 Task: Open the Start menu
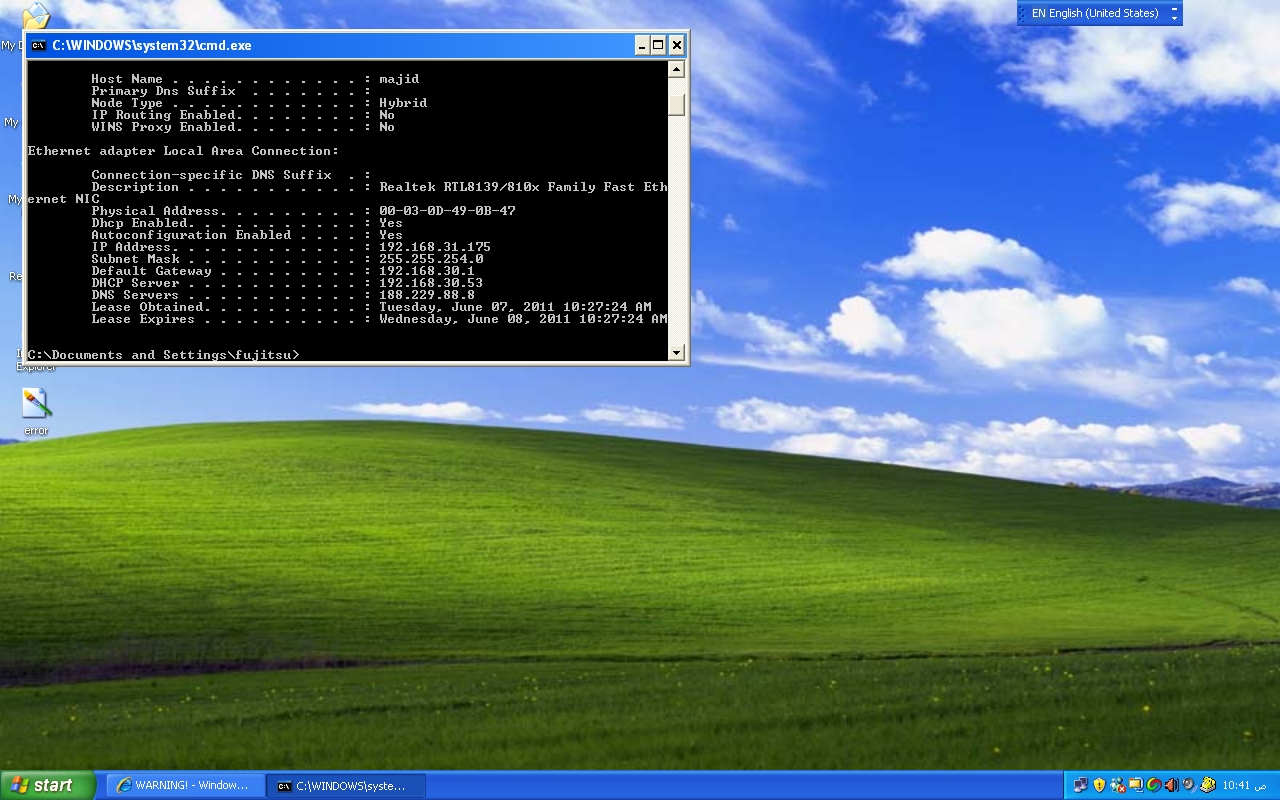click(x=48, y=785)
